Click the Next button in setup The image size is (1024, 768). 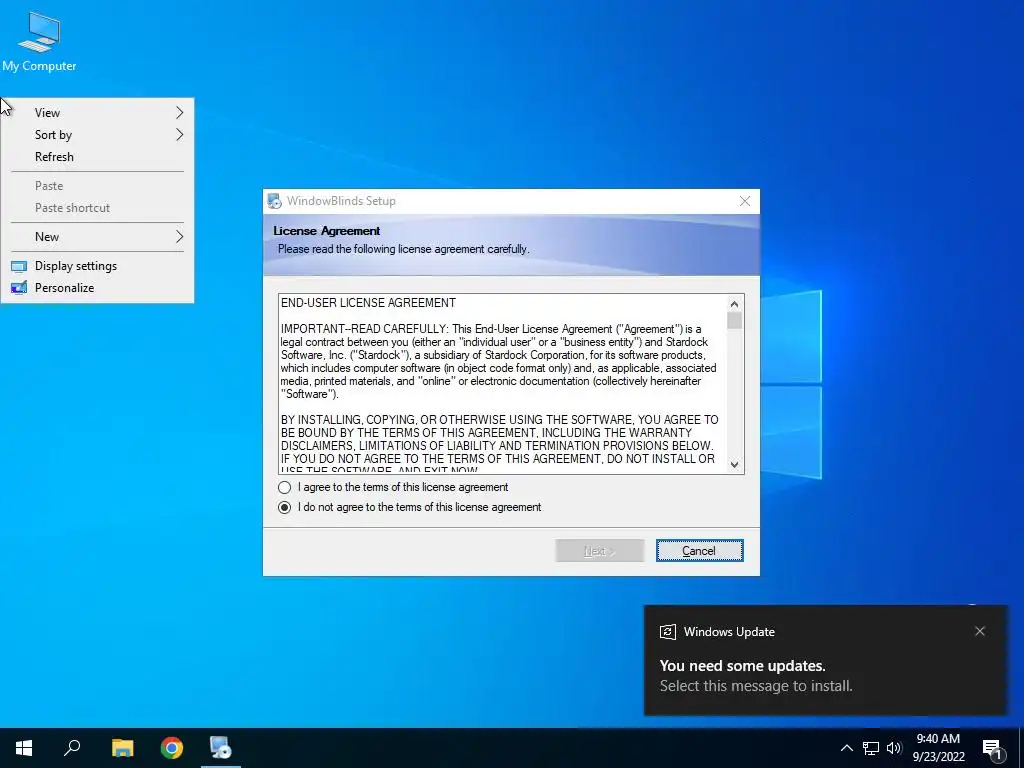click(600, 551)
